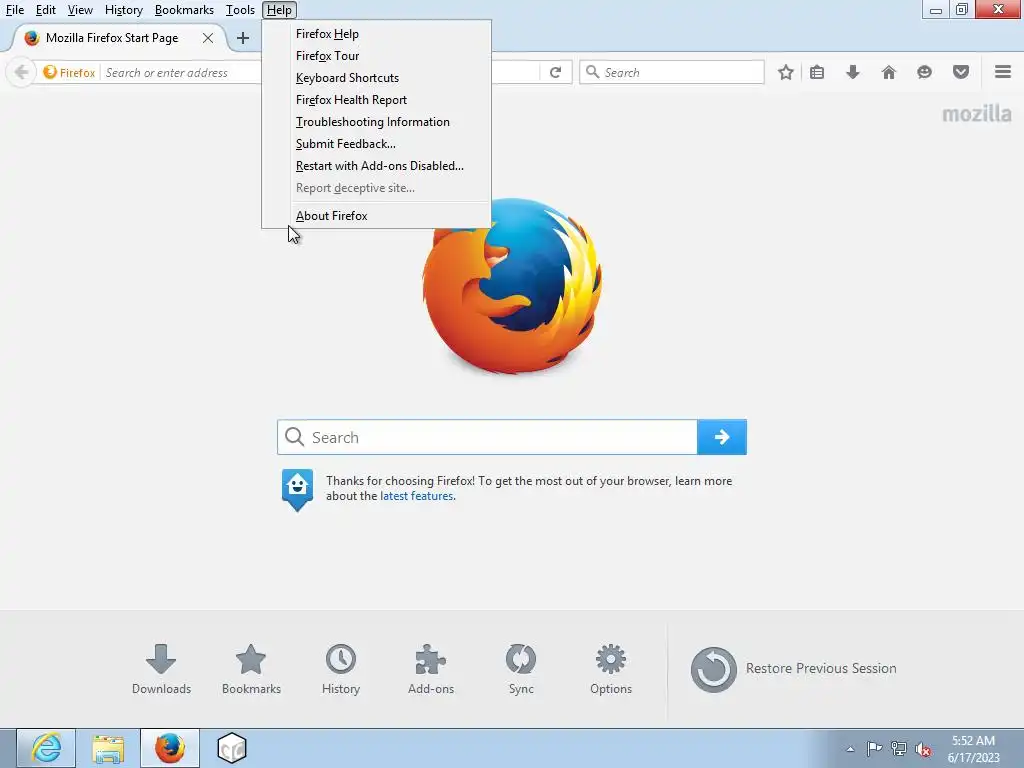Open the File menu
This screenshot has height=768, width=1024.
click(x=14, y=10)
